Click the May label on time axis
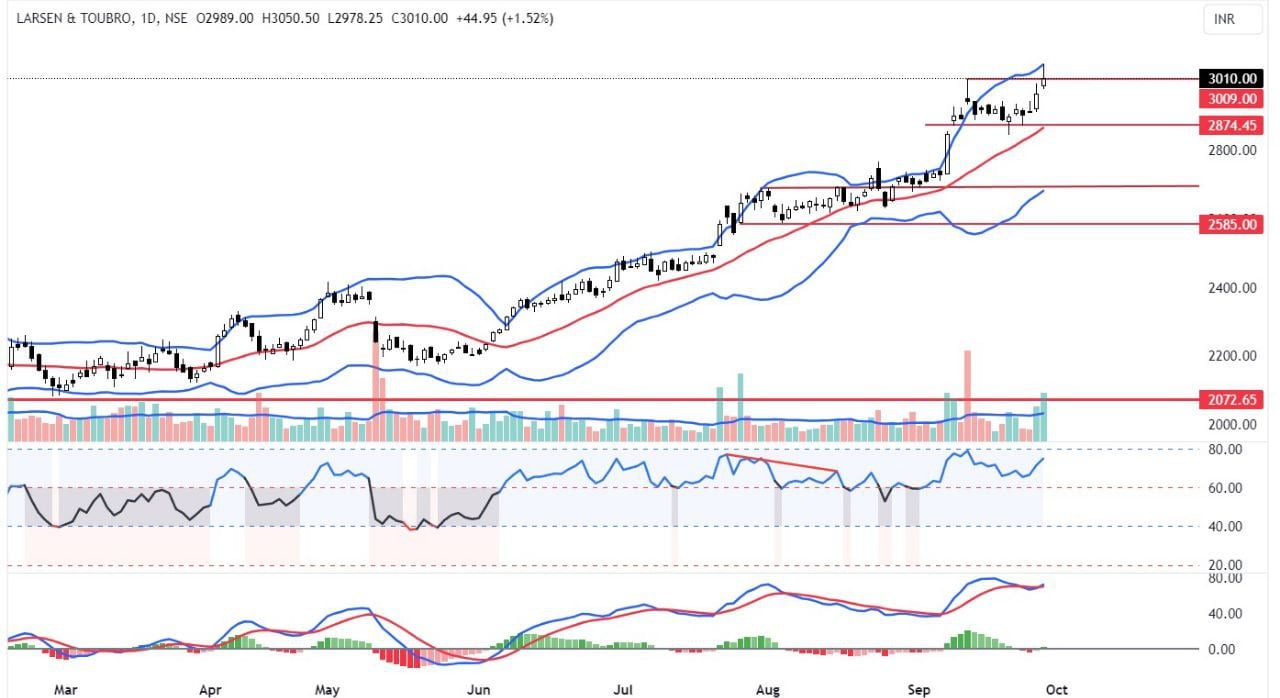1280x698 pixels. pyautogui.click(x=327, y=689)
